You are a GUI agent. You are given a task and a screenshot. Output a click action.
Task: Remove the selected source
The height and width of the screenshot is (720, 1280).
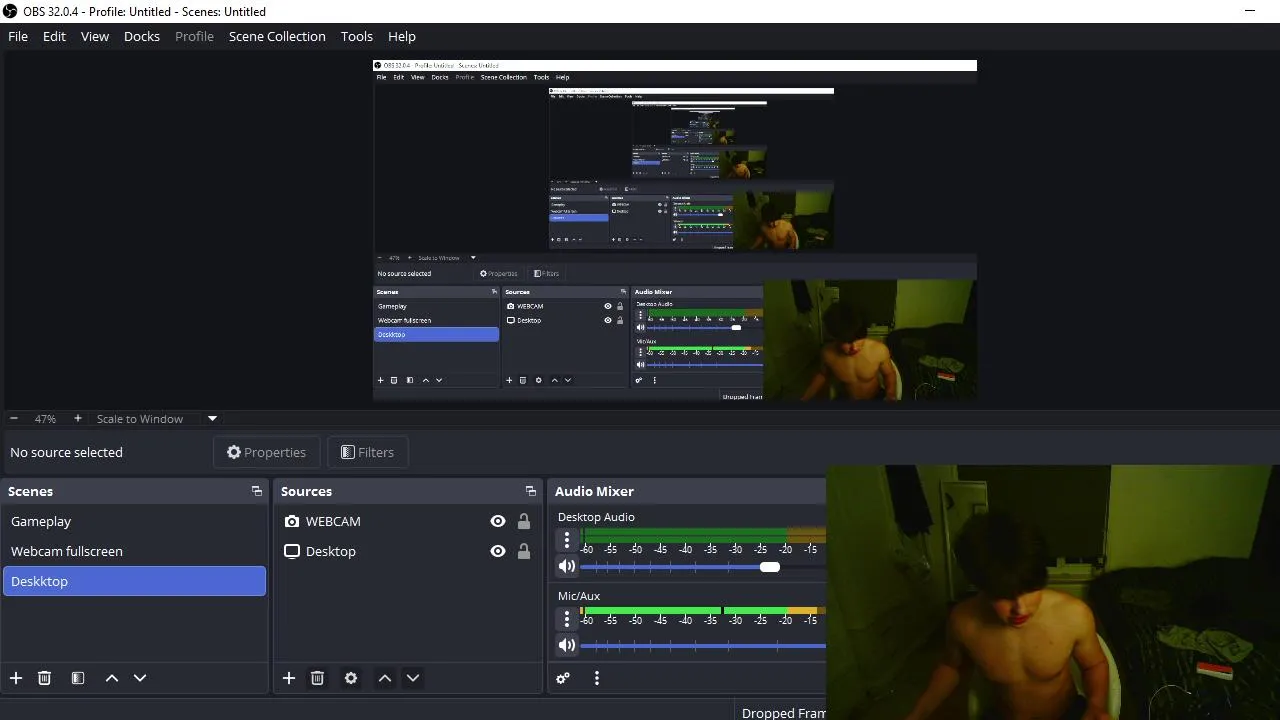[317, 678]
